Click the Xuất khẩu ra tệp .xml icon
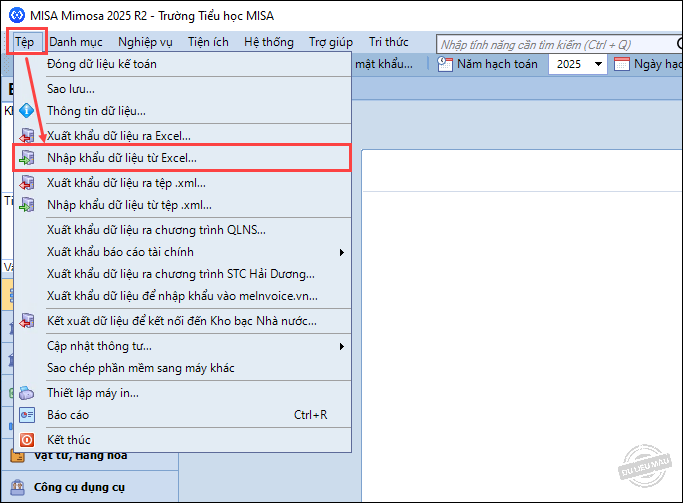This screenshot has height=503, width=683. pos(27,183)
